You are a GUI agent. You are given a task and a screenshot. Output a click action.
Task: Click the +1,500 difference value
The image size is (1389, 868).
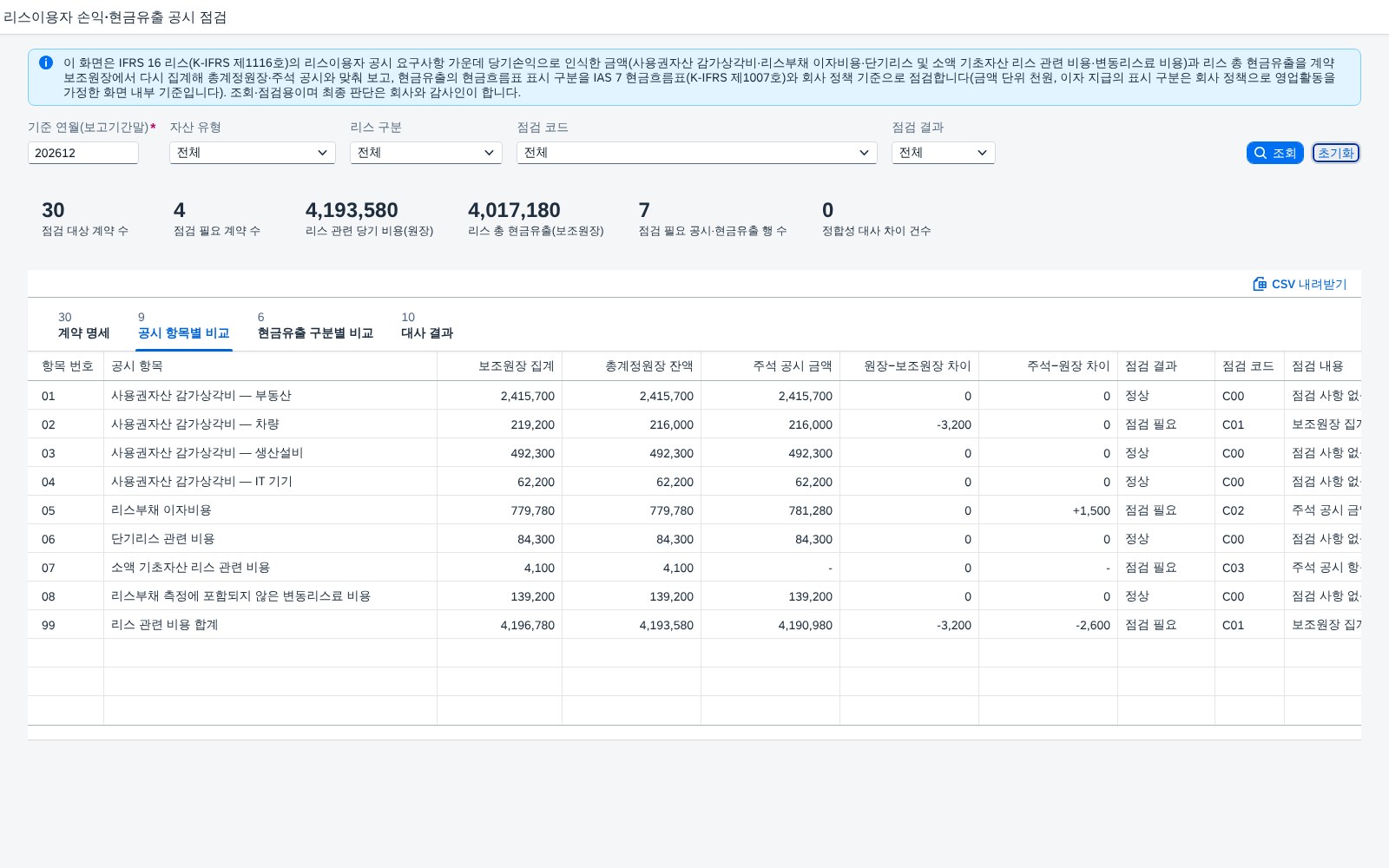[1091, 510]
